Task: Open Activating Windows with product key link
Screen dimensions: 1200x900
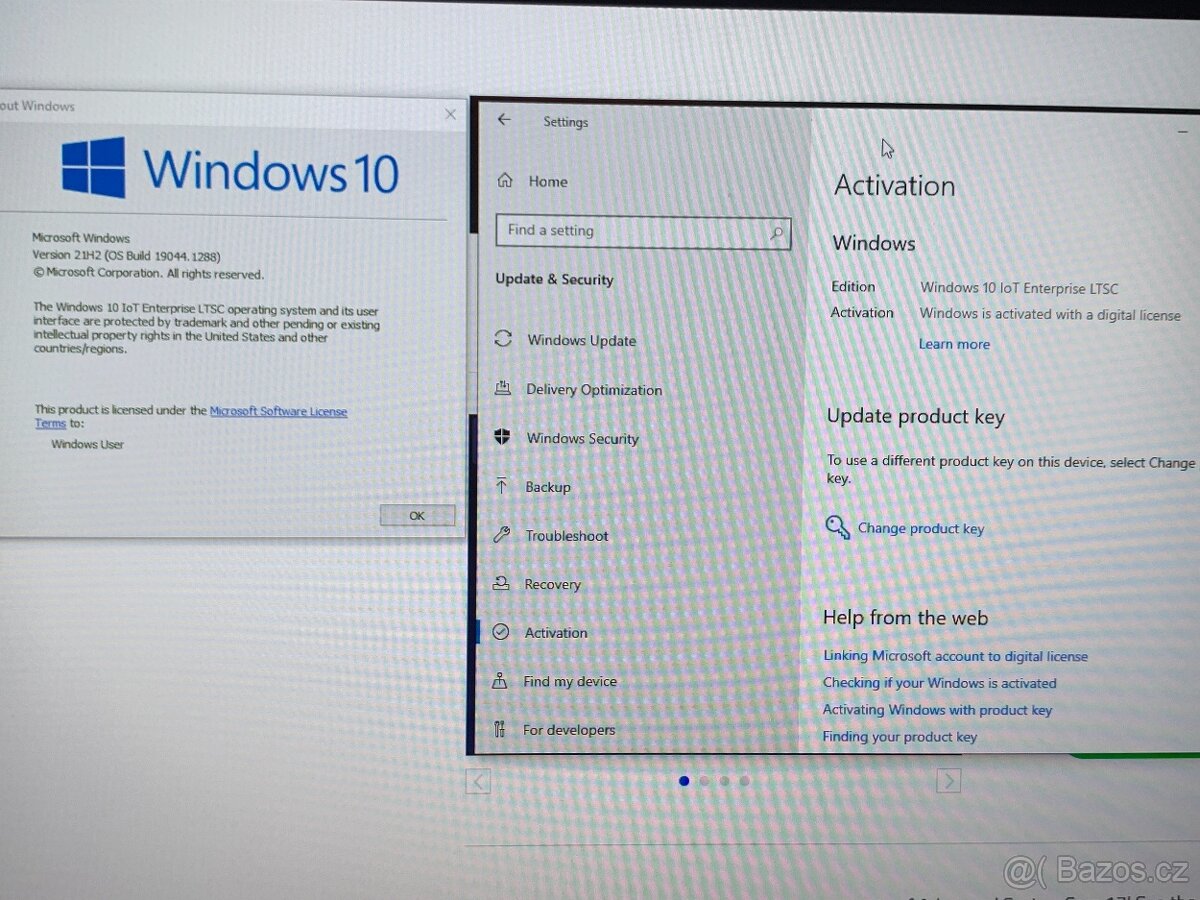Action: pyautogui.click(x=937, y=710)
